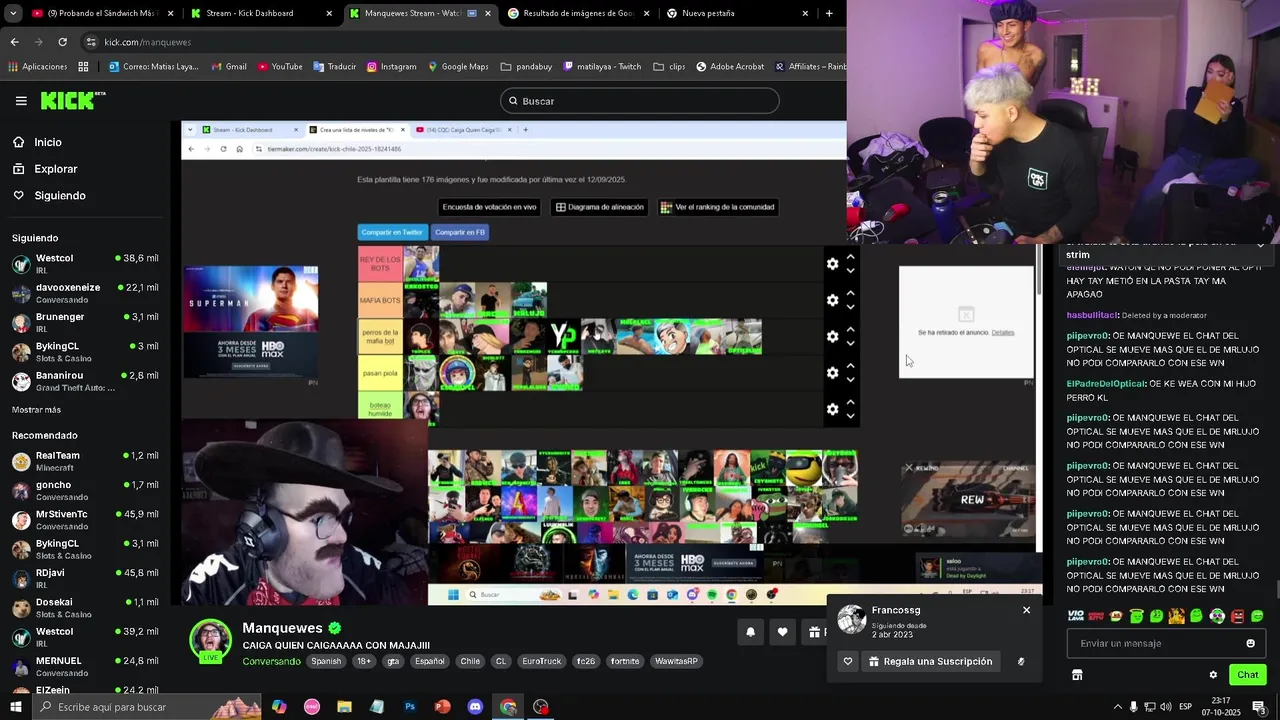Image resolution: width=1280 pixels, height=720 pixels.
Task: Close the Francossg user card
Action: pyautogui.click(x=1026, y=610)
